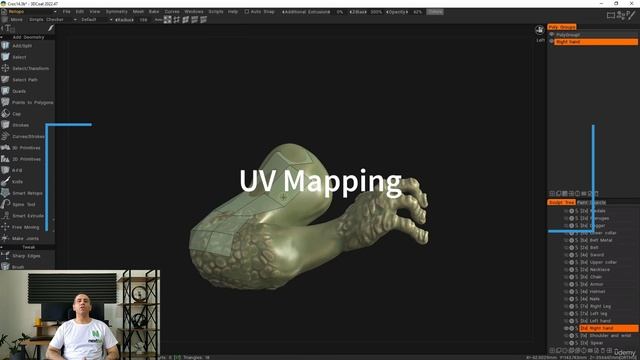This screenshot has width=640, height=360.
Task: Activate the Select/Transform tool
Action: [27, 69]
